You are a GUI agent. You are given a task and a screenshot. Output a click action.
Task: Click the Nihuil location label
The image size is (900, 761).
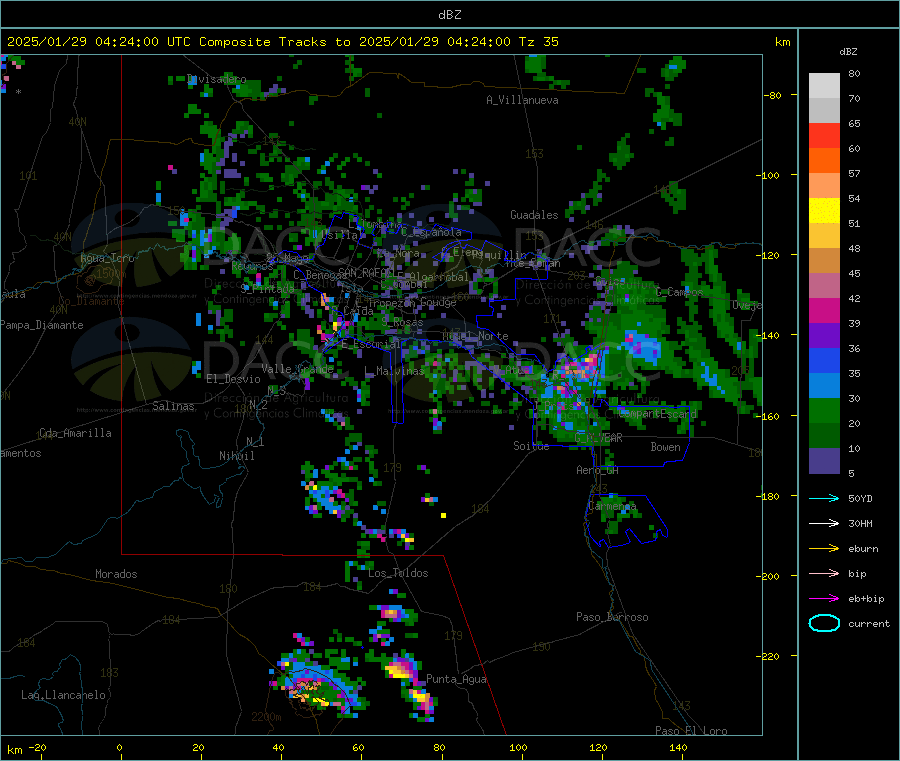tap(236, 456)
